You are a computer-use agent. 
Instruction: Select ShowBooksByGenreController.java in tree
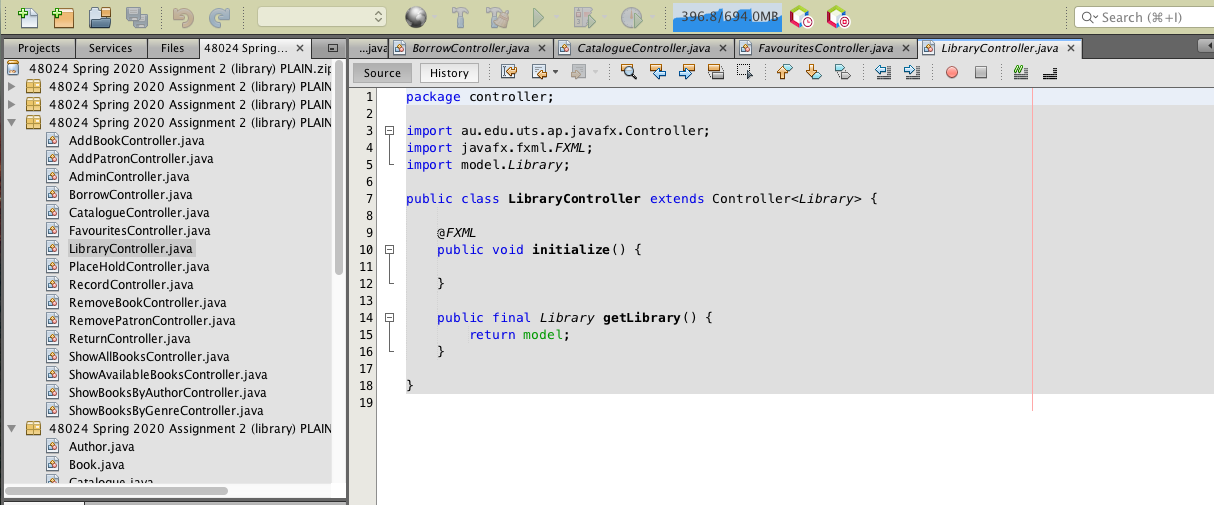coord(166,411)
